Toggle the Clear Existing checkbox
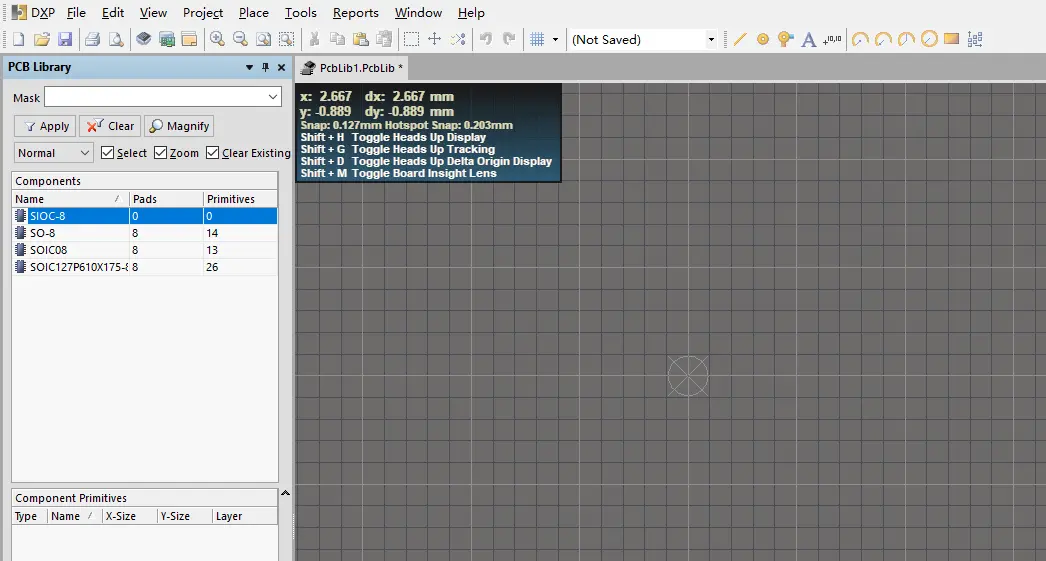The height and width of the screenshot is (561, 1046). coord(212,153)
